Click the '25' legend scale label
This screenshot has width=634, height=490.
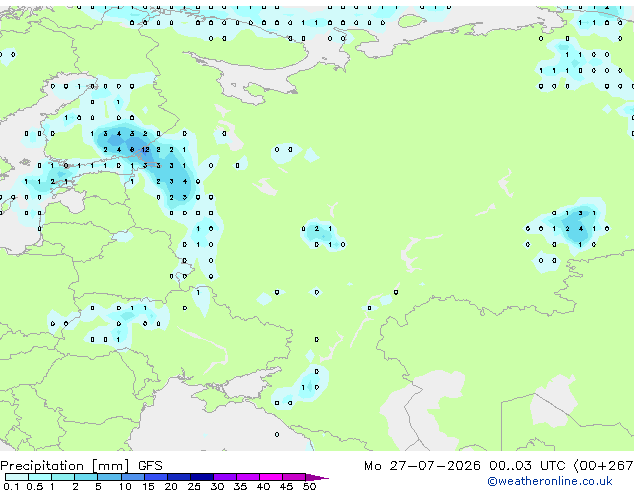pyautogui.click(x=194, y=486)
